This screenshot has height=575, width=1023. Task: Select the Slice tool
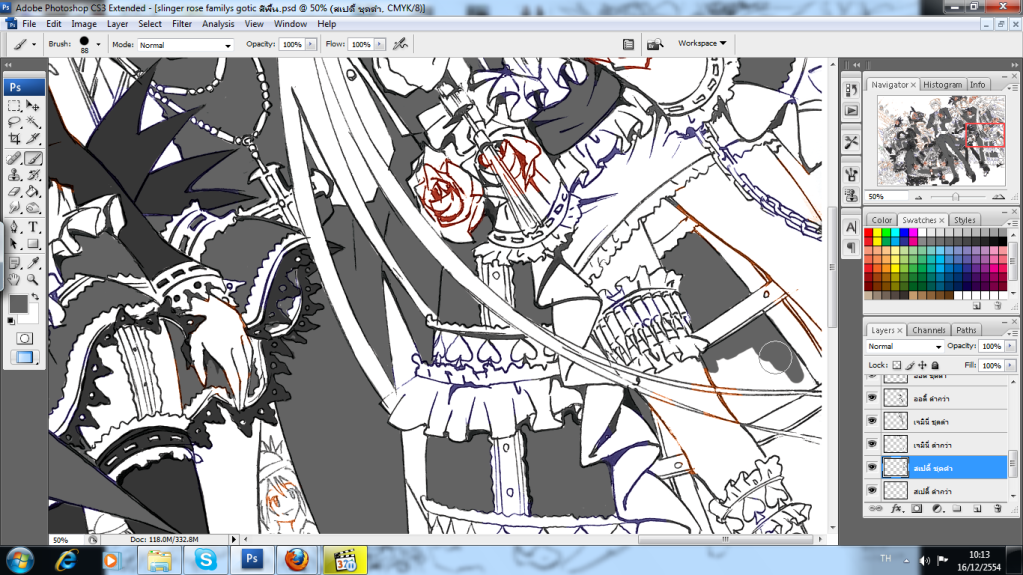[33, 138]
